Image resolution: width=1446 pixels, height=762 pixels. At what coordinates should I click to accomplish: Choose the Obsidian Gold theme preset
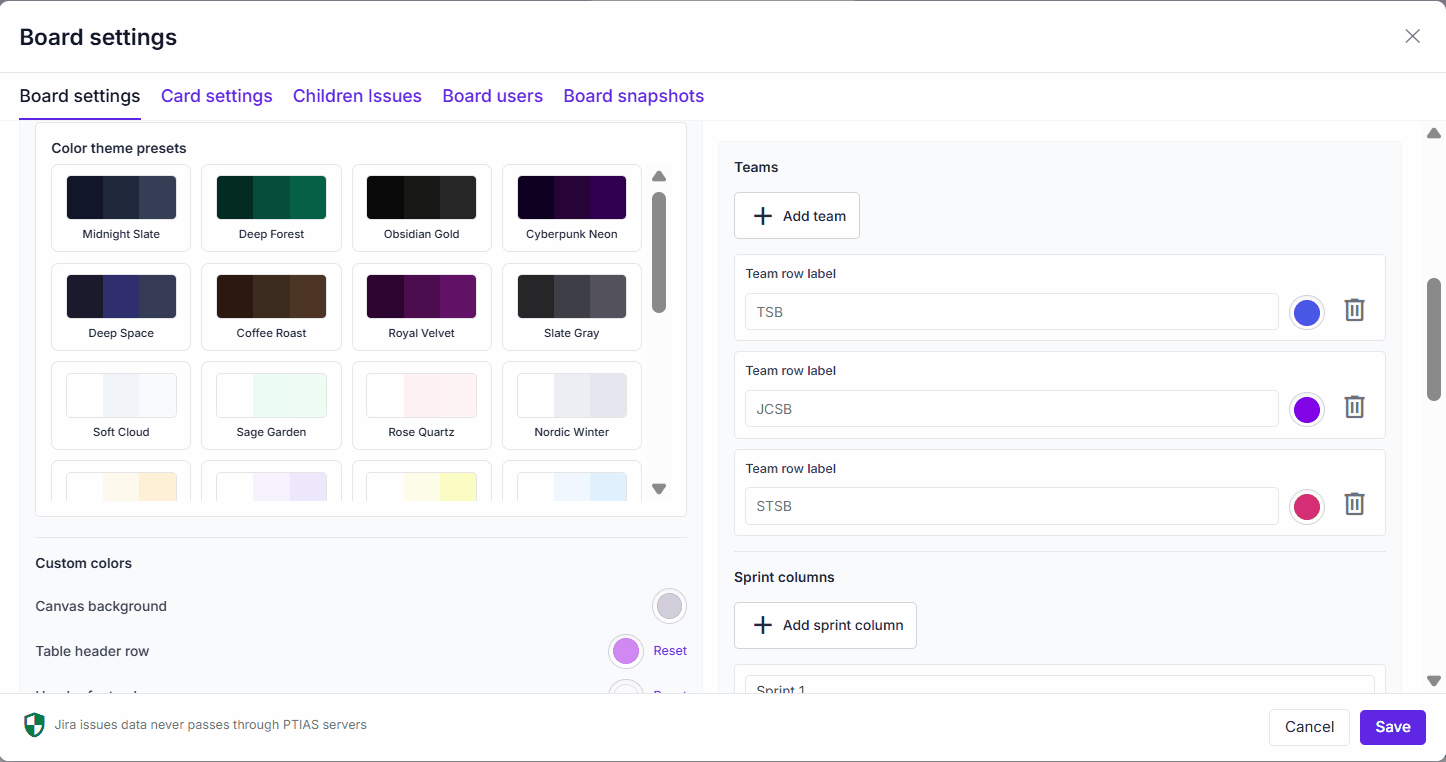(x=421, y=208)
